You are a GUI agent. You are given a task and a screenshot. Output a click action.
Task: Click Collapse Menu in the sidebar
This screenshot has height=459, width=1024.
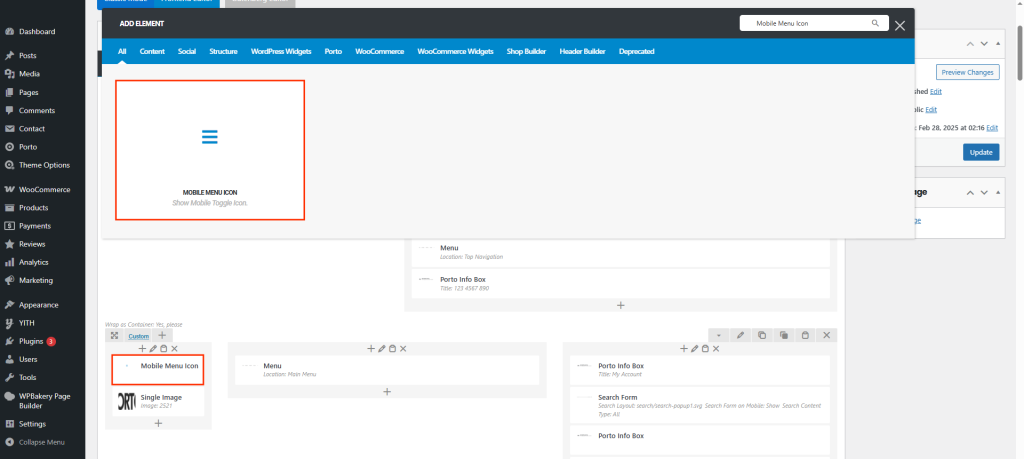(x=41, y=442)
